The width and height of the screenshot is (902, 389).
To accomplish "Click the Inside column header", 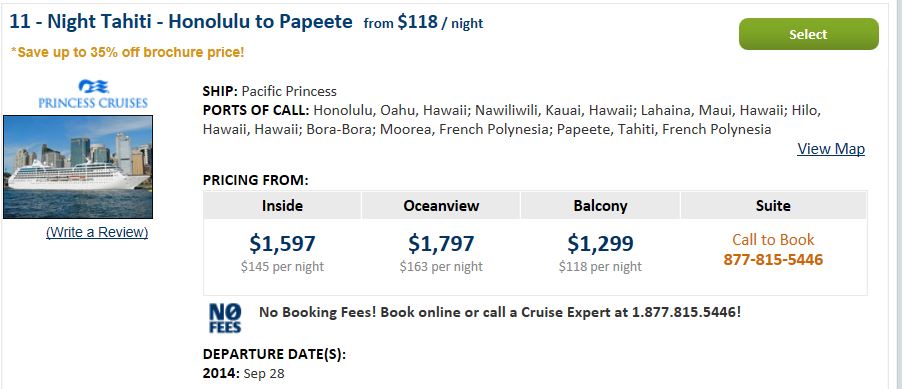I will [282, 205].
